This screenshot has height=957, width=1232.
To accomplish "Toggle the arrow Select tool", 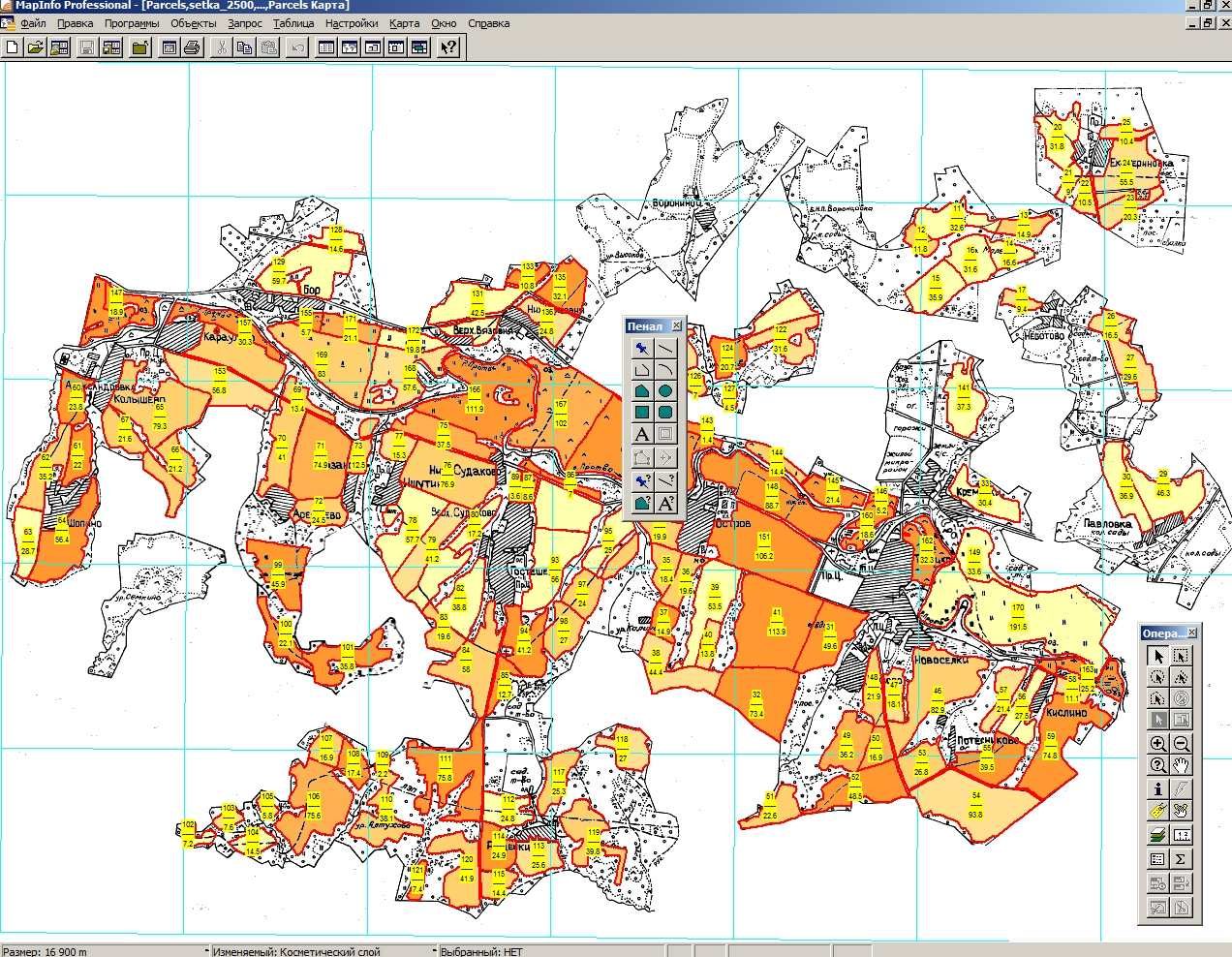I will click(x=1158, y=655).
